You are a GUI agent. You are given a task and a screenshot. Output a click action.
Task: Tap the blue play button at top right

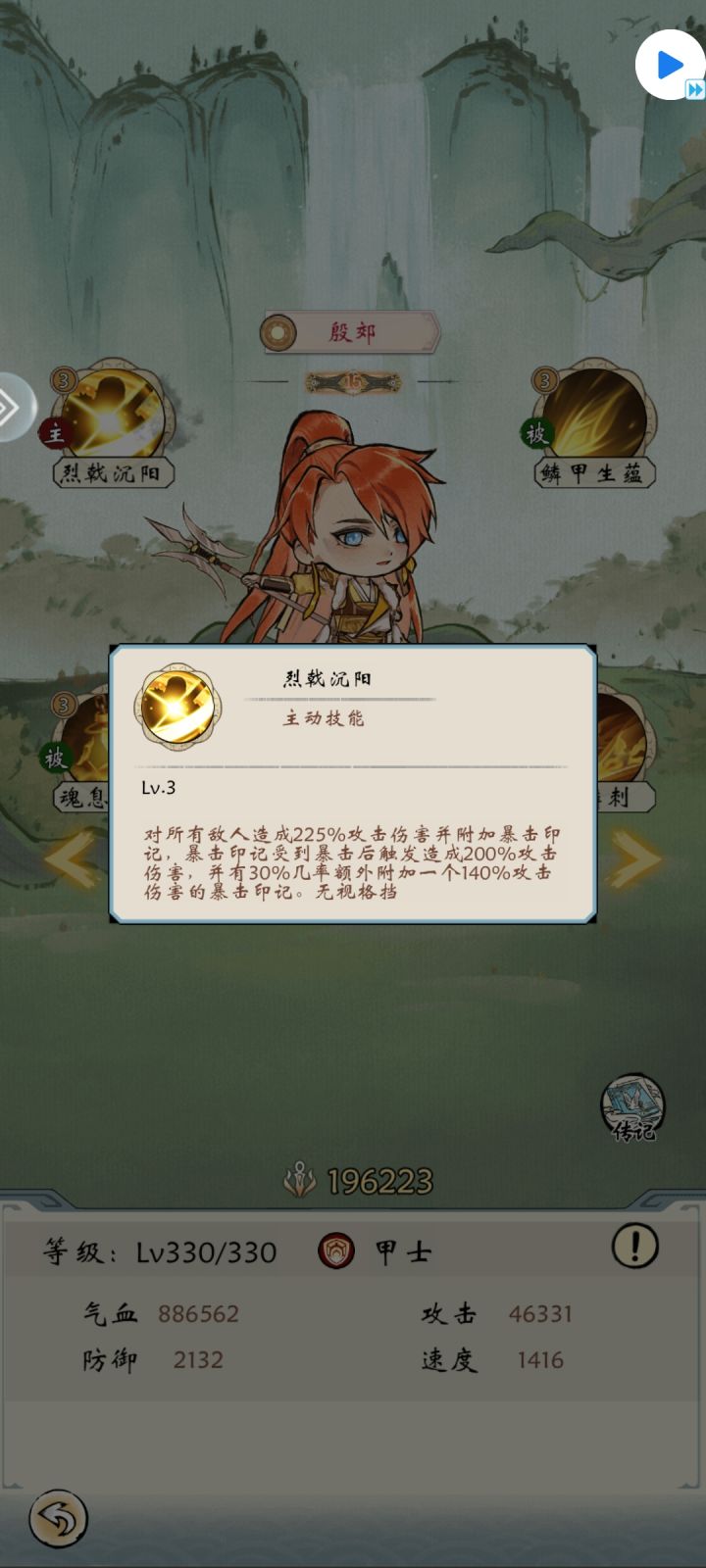point(669,65)
